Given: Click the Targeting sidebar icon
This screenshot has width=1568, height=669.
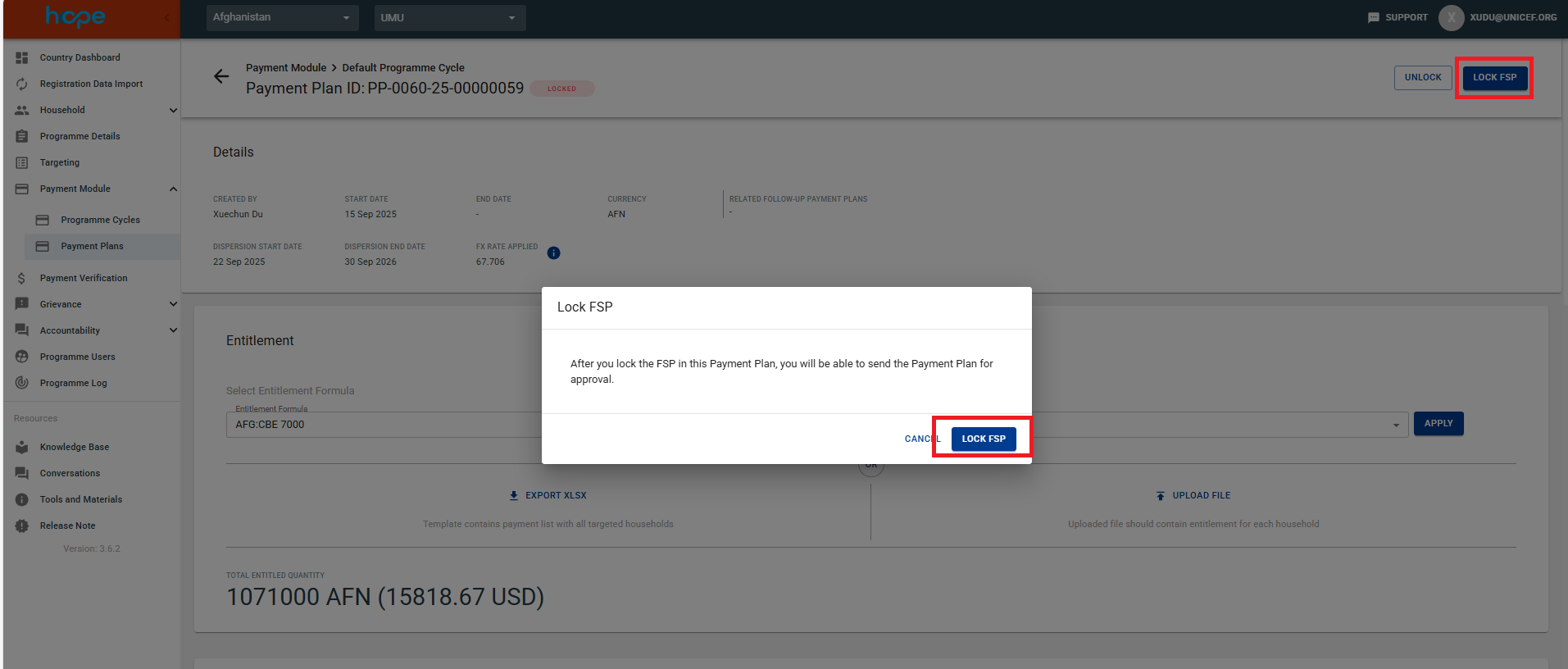Looking at the screenshot, I should pos(22,162).
